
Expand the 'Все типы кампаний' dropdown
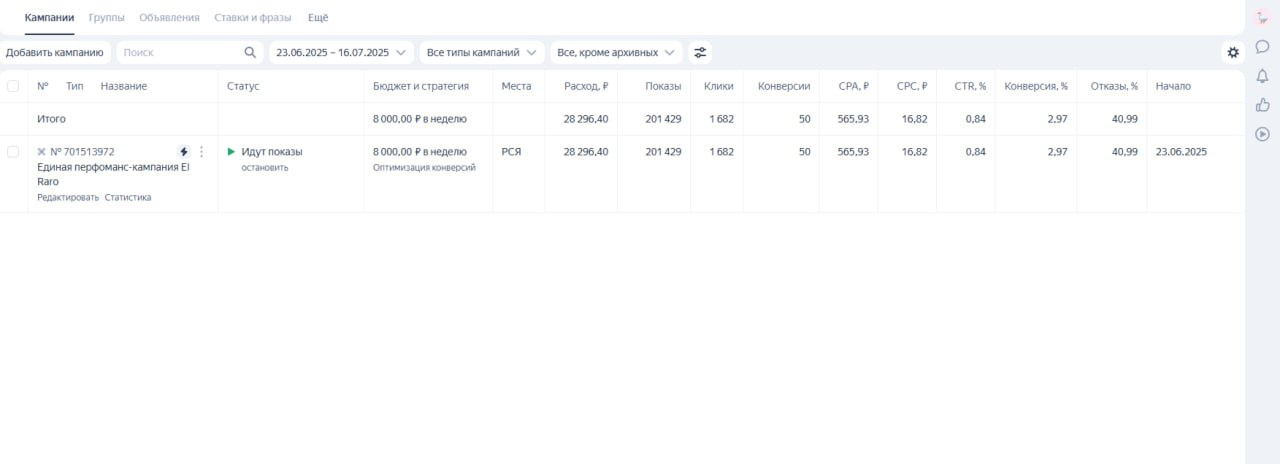[x=482, y=52]
